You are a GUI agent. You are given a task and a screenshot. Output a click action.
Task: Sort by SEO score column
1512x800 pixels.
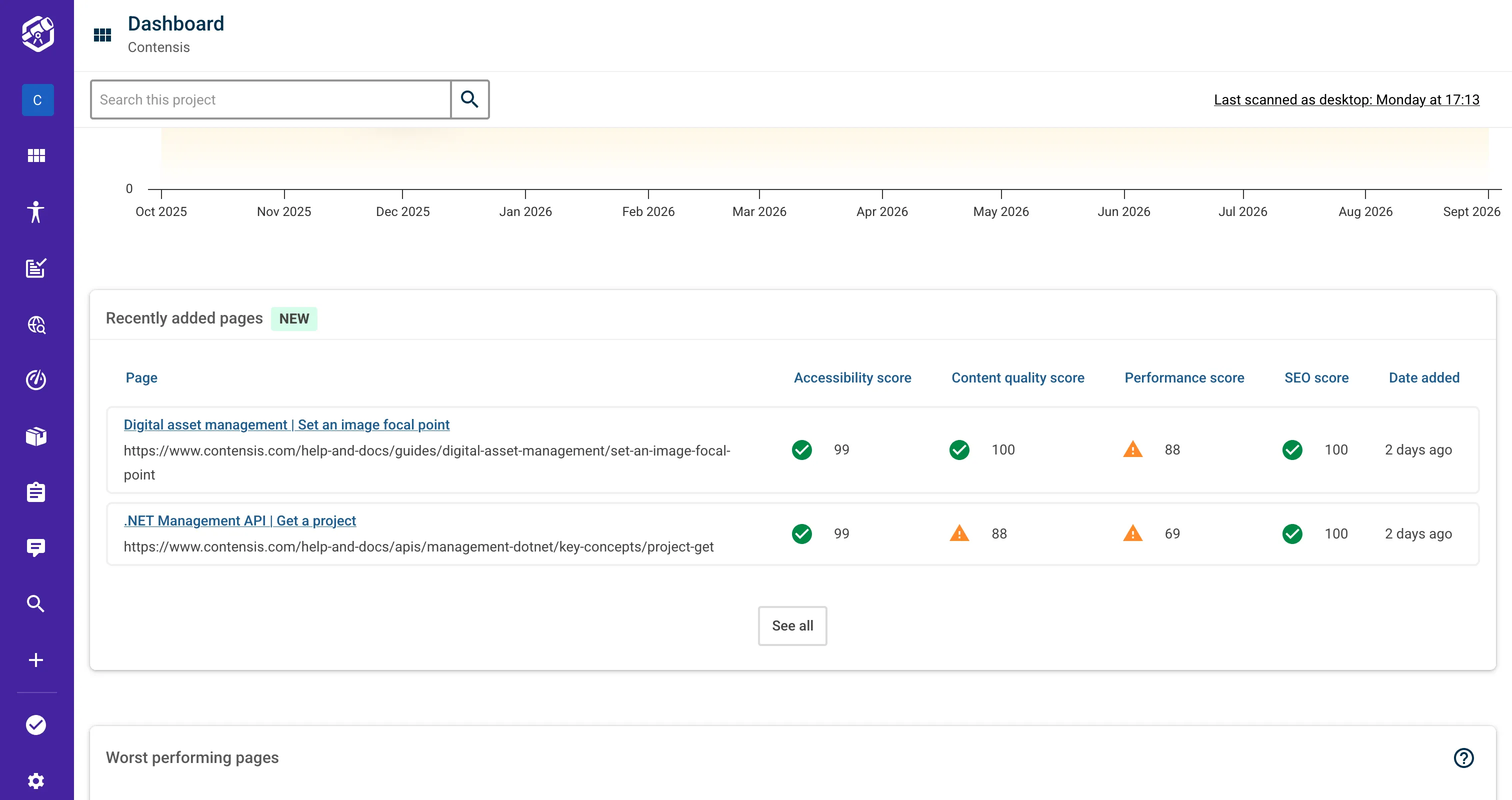point(1316,377)
